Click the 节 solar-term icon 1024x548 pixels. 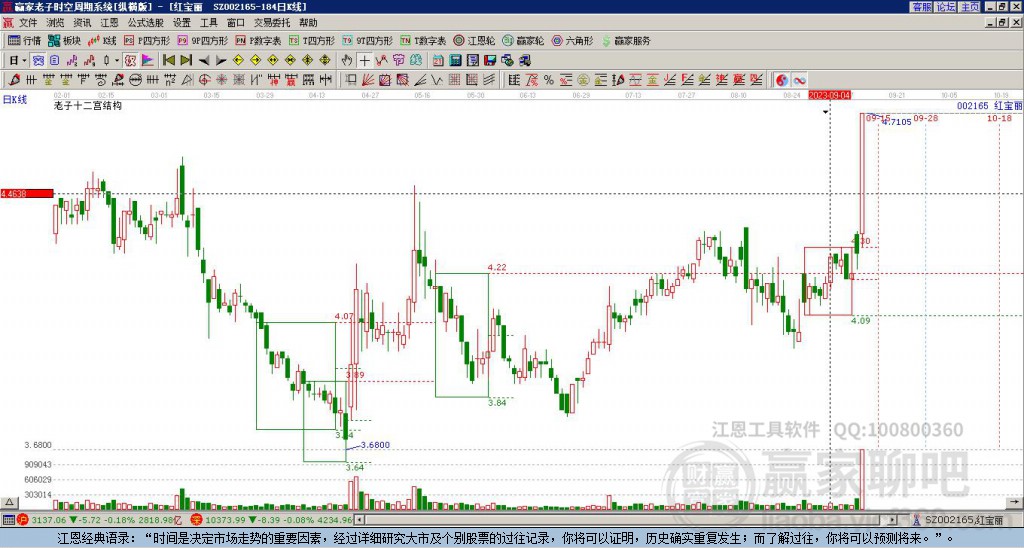pos(398,61)
